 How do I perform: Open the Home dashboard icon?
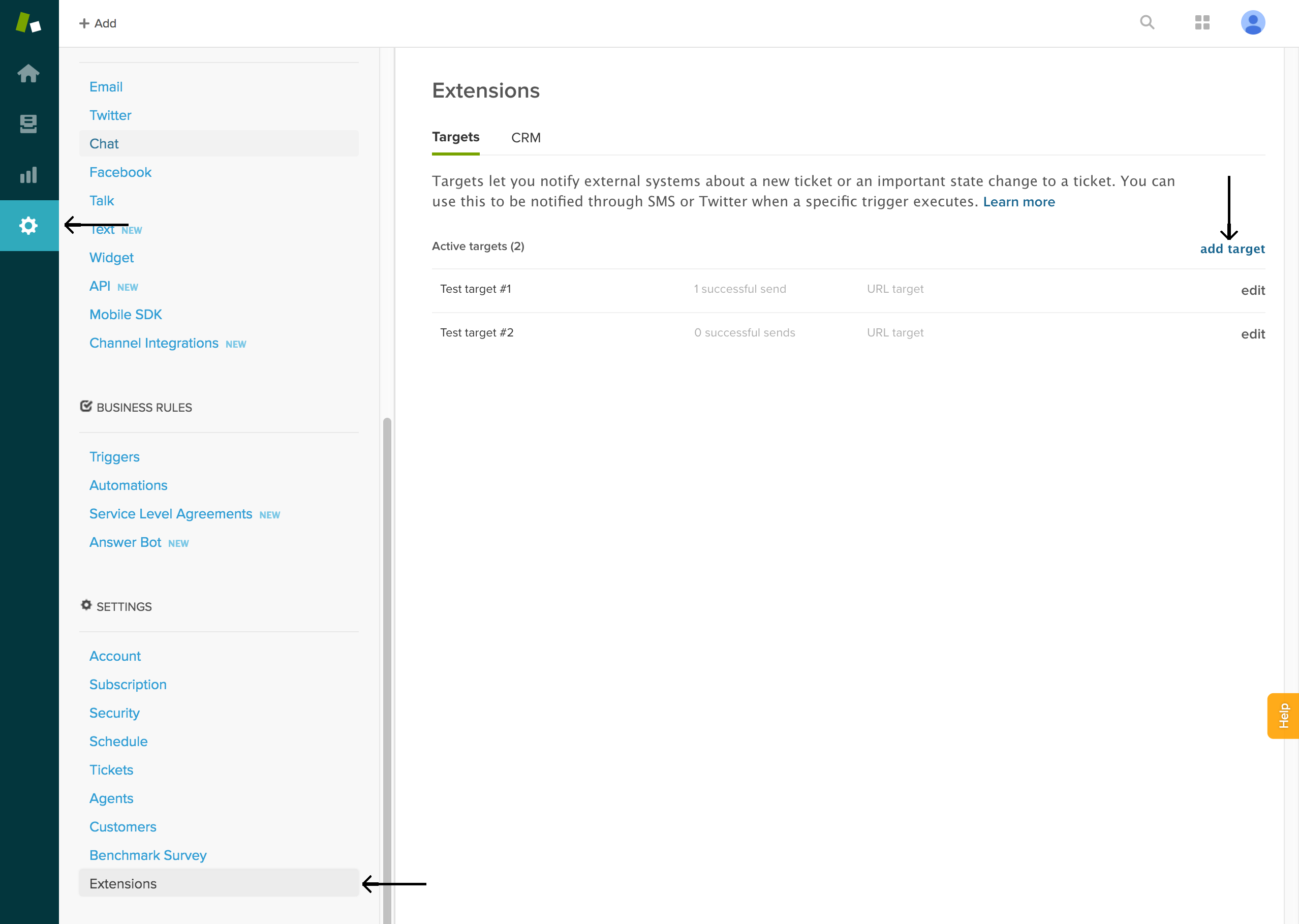(x=28, y=73)
